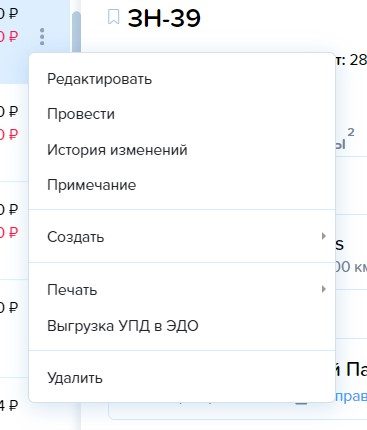Screen dimensions: 367x430
Task: Click the ЗН-39 order title
Action: coord(164,18)
